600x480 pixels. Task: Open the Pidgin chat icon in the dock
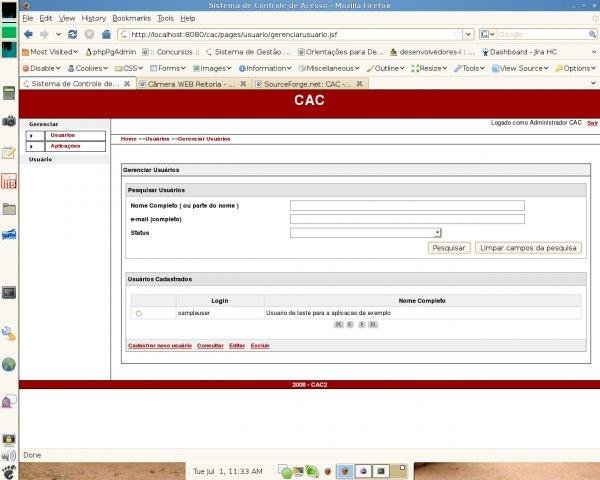pos(9,401)
